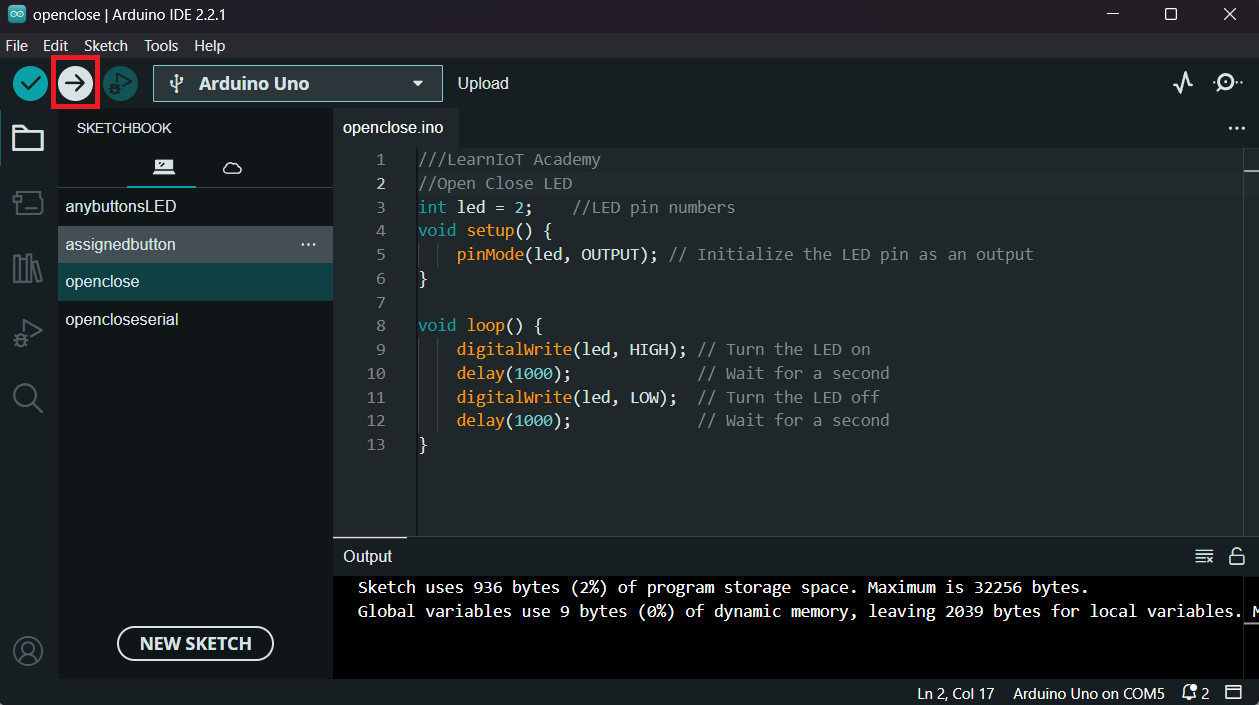Open the Debug sidebar panel
1259x705 pixels.
28,333
